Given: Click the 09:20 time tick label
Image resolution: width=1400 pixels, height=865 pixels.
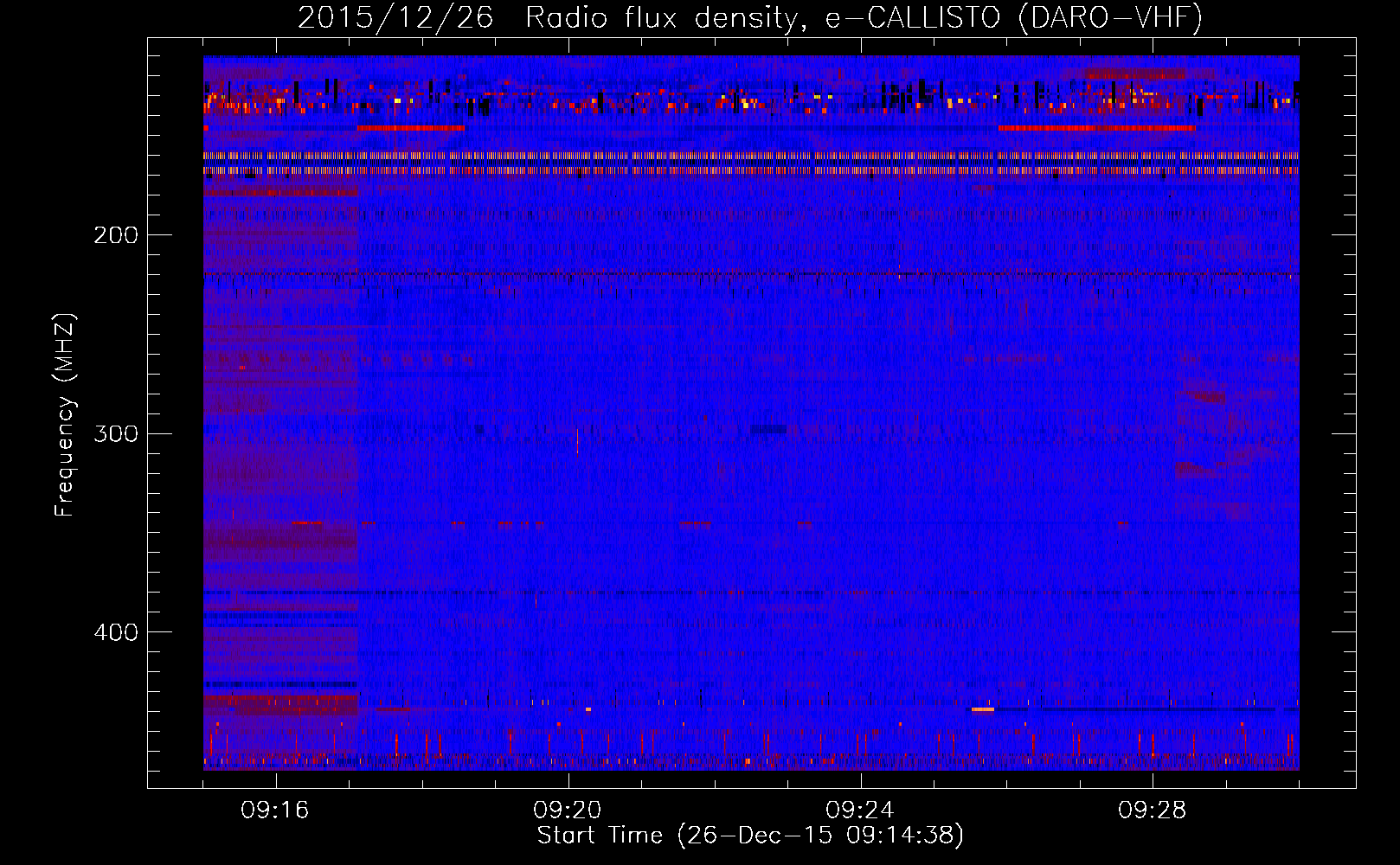Looking at the screenshot, I should click(568, 811).
